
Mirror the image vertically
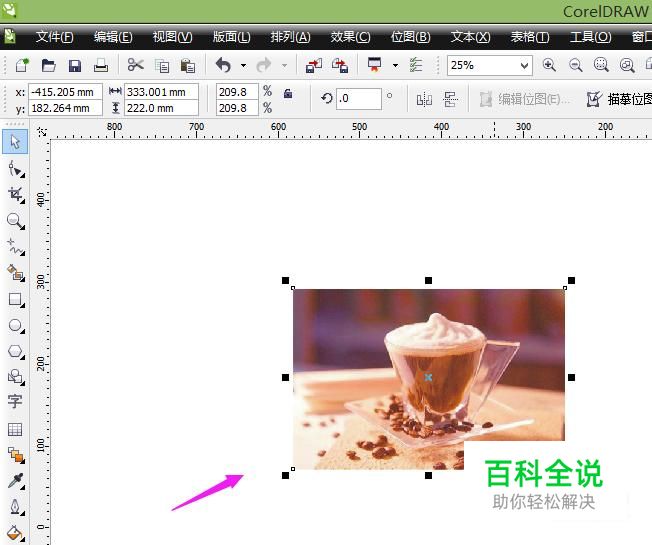click(x=450, y=99)
